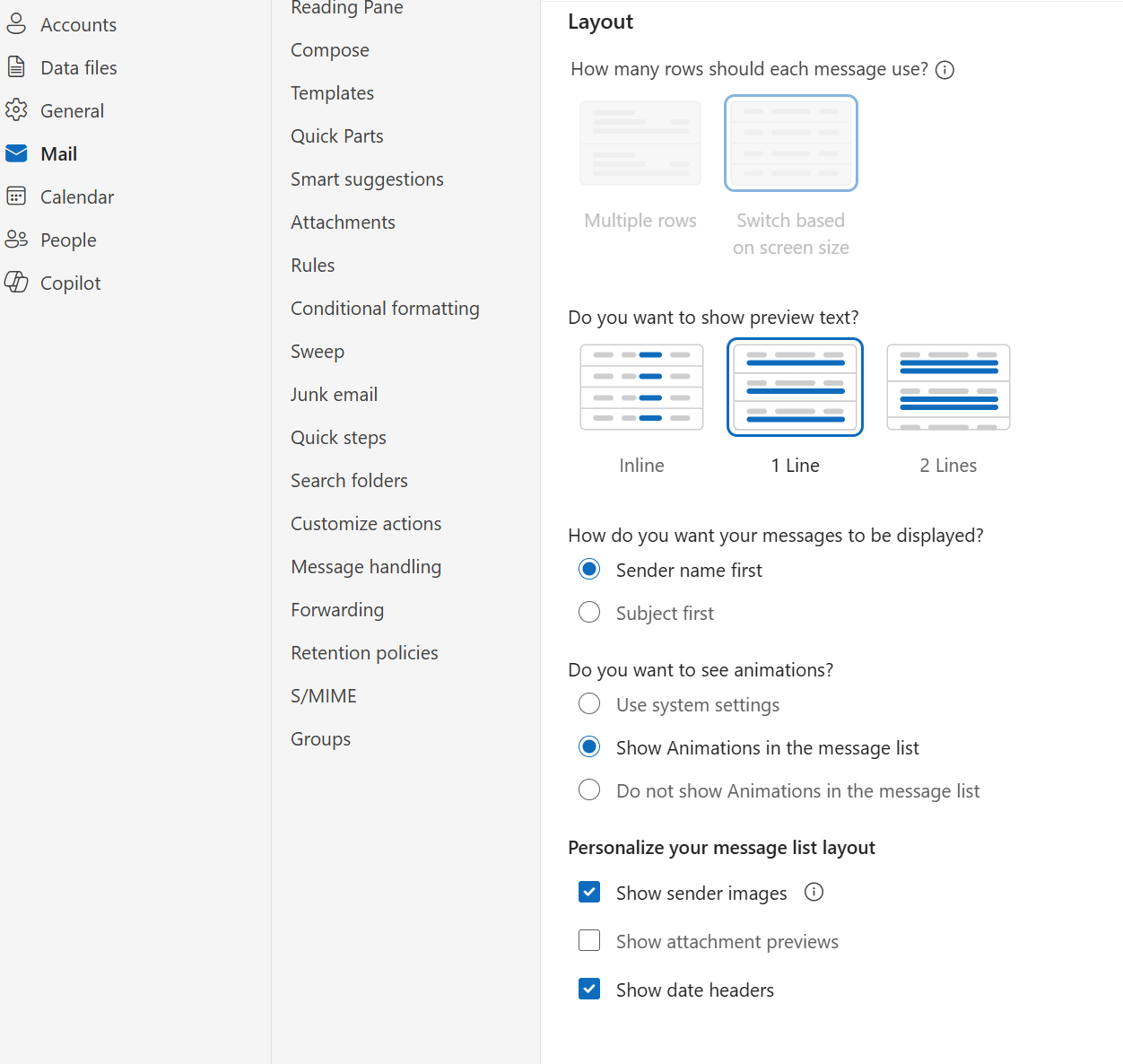Image resolution: width=1123 pixels, height=1064 pixels.
Task: Click the 'Personalize your message list layout' heading
Action: click(721, 848)
